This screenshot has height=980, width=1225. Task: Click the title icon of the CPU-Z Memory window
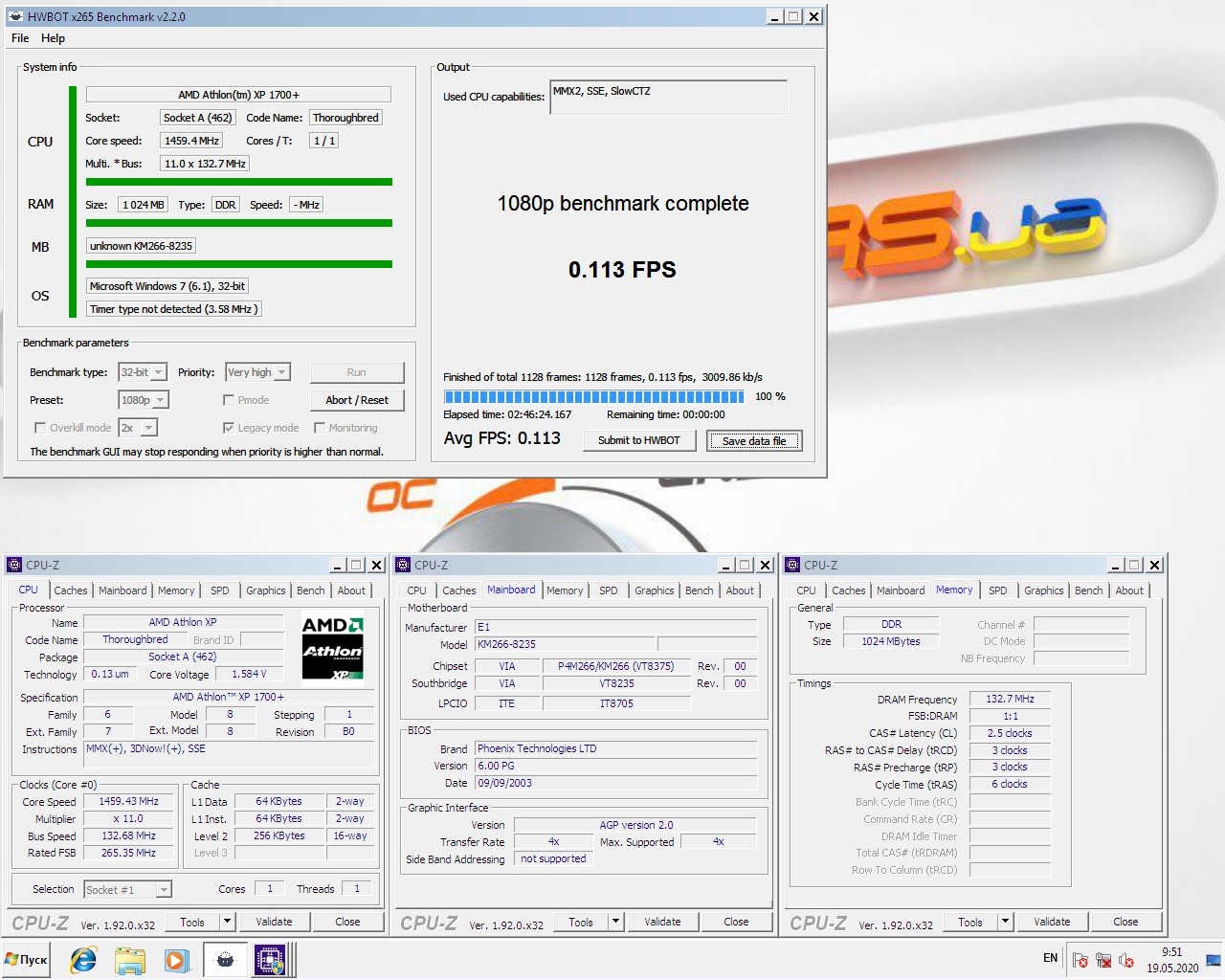point(792,565)
